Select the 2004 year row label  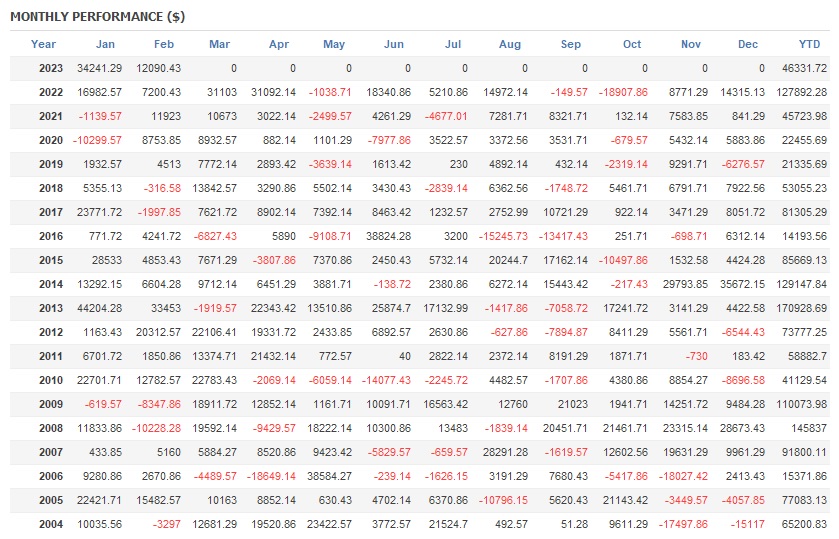coord(50,524)
